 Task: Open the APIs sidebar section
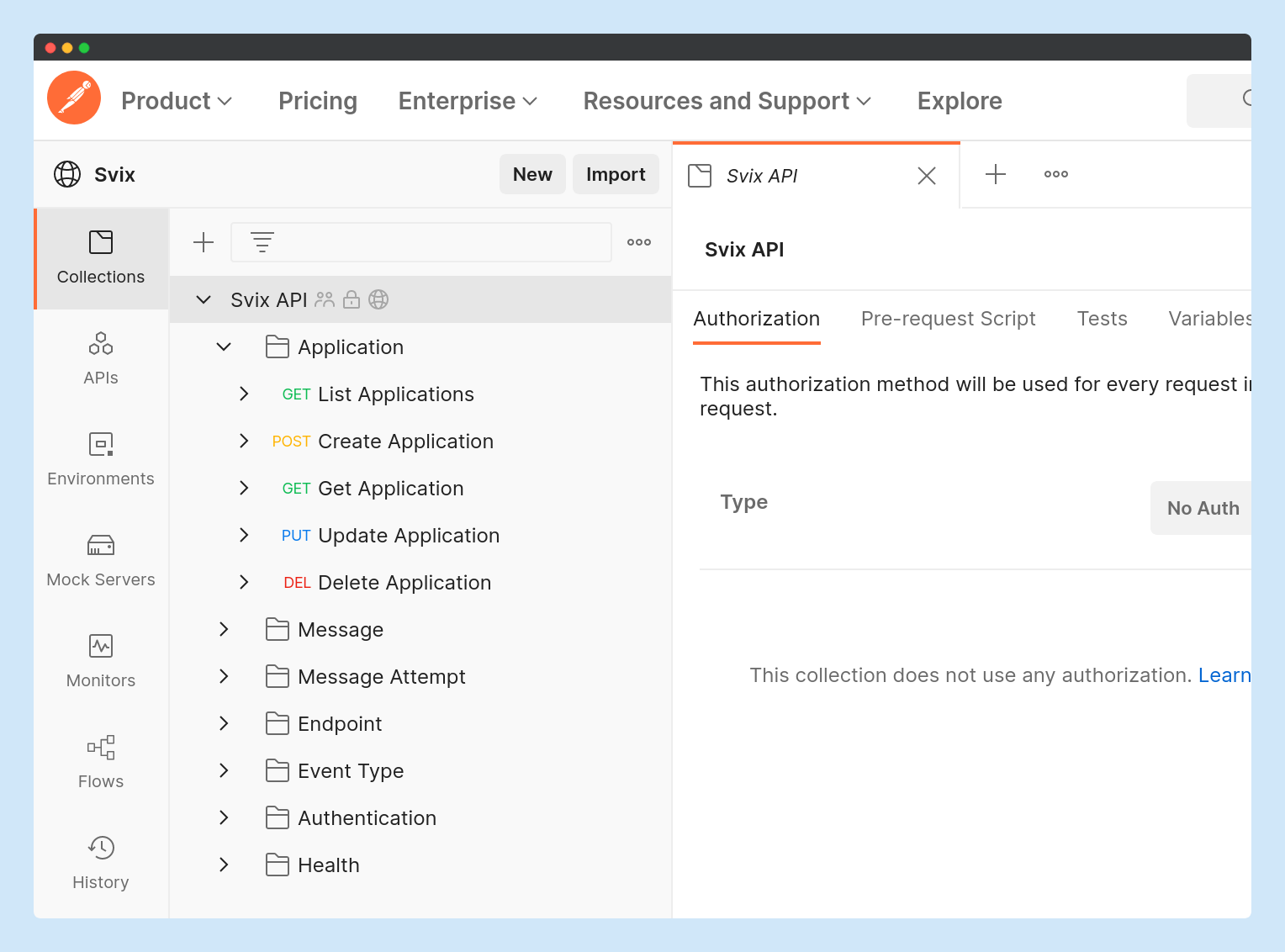tap(101, 358)
